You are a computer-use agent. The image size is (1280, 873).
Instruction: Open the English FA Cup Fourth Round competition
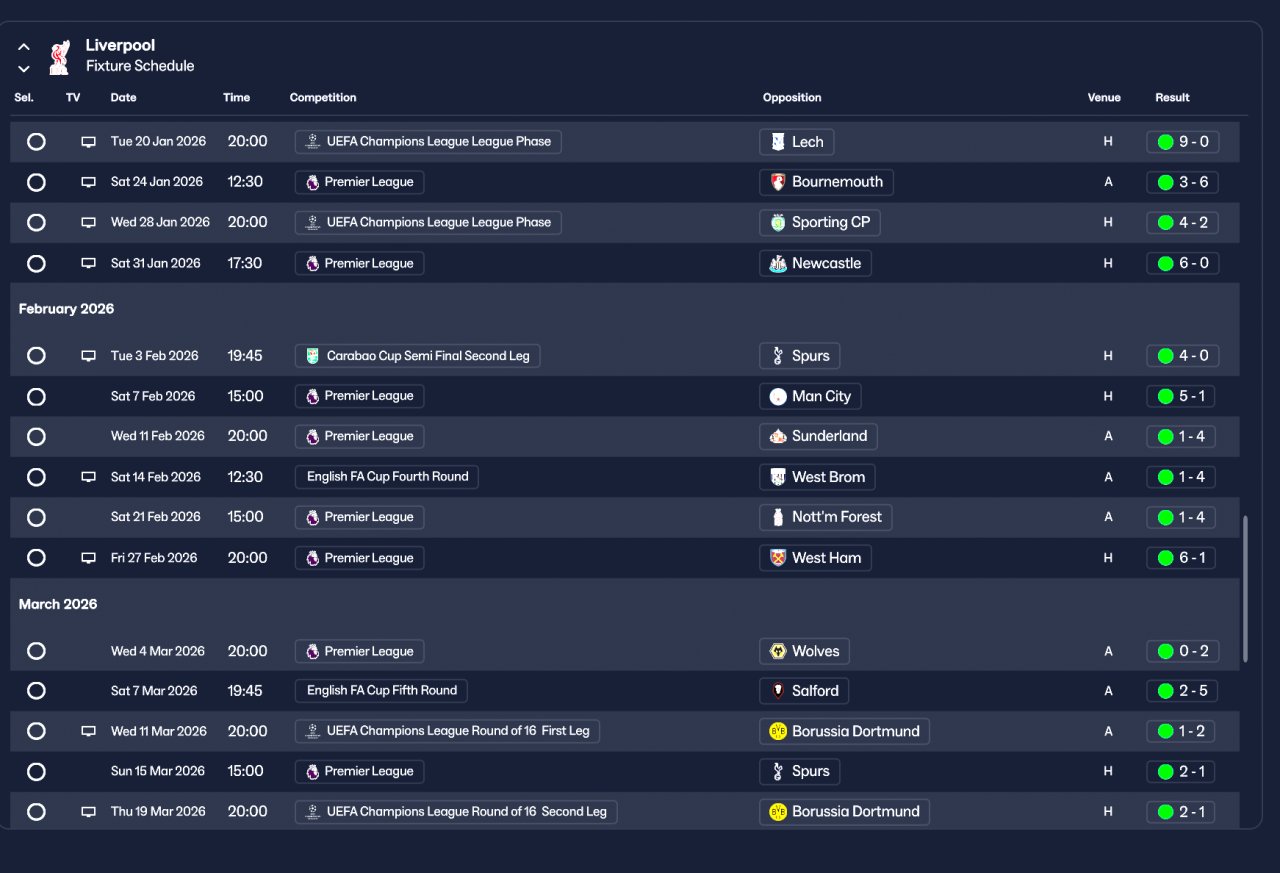click(387, 477)
